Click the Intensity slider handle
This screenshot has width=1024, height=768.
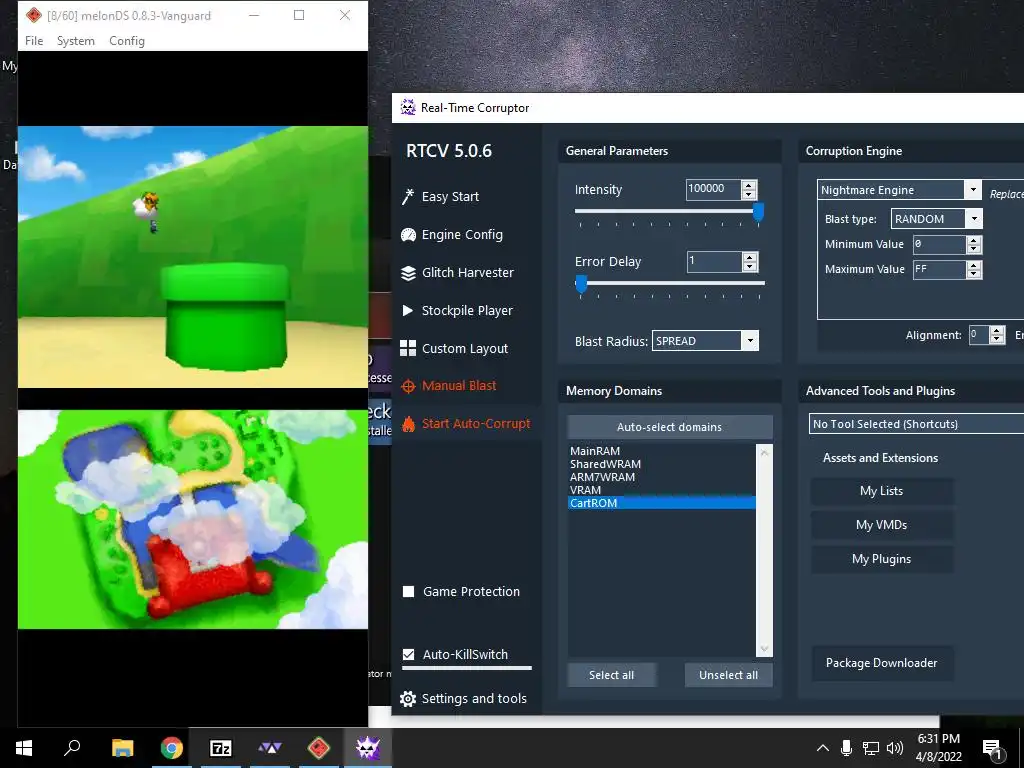(758, 212)
